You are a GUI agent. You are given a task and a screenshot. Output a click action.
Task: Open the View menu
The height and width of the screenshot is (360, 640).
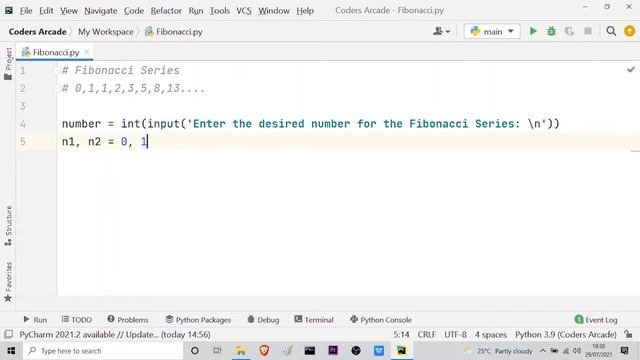coord(69,11)
